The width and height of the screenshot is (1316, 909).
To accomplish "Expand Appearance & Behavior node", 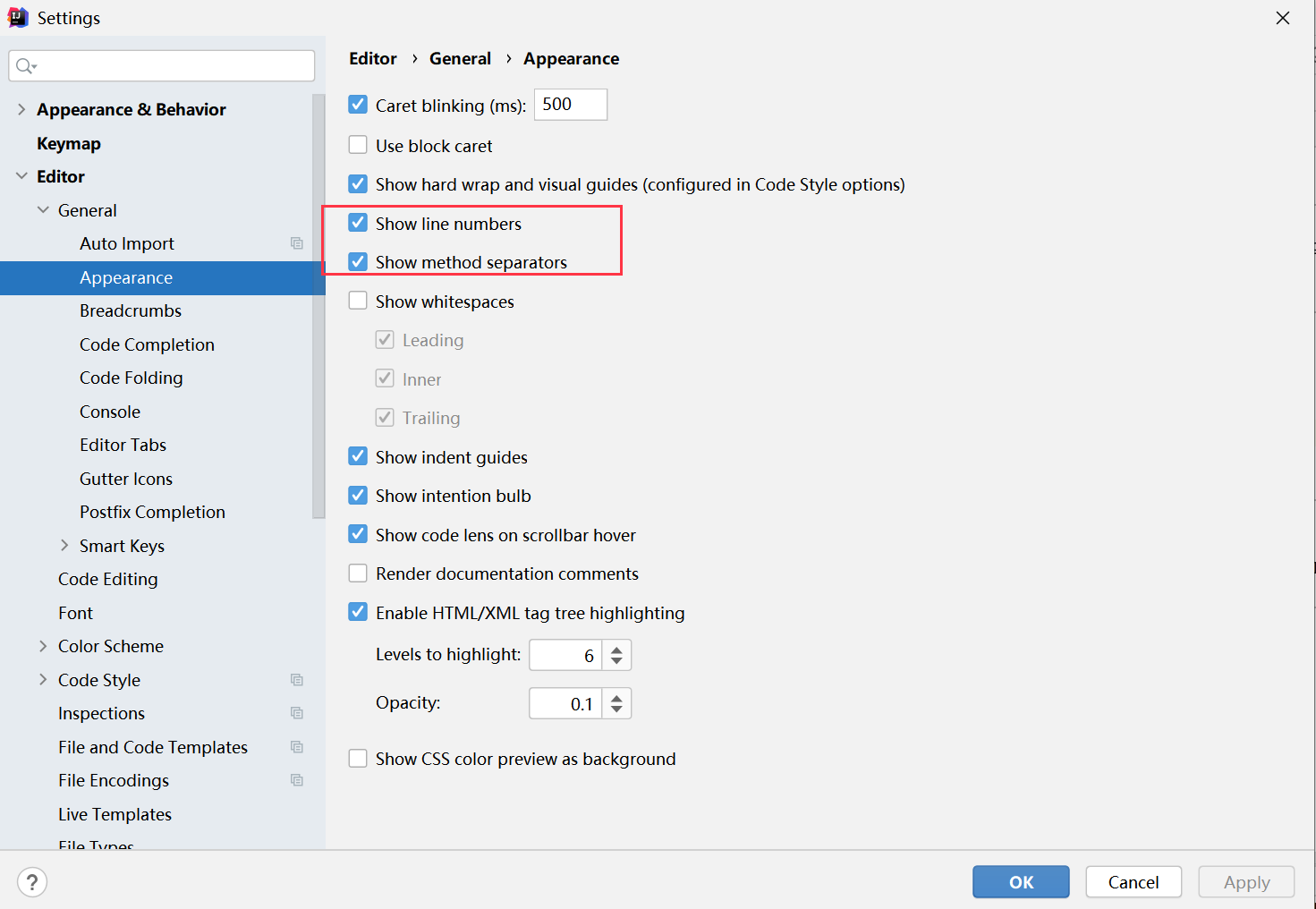I will [x=21, y=109].
